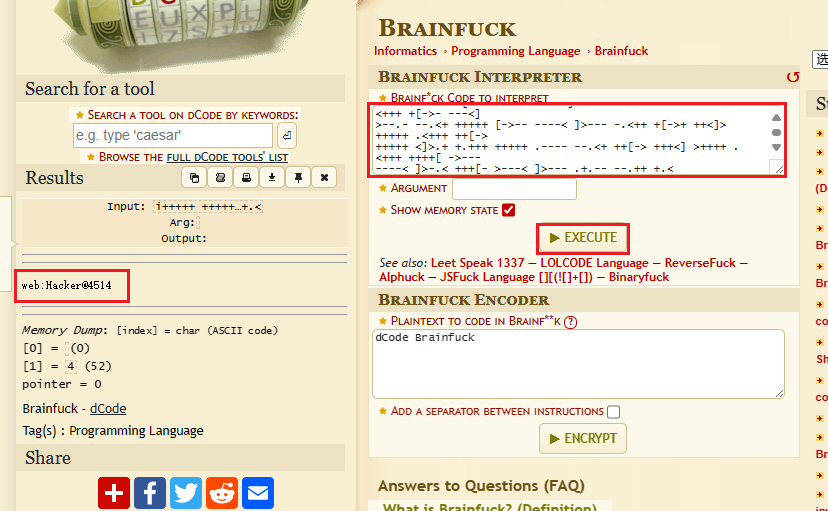Click the Argument input field

pyautogui.click(x=514, y=189)
